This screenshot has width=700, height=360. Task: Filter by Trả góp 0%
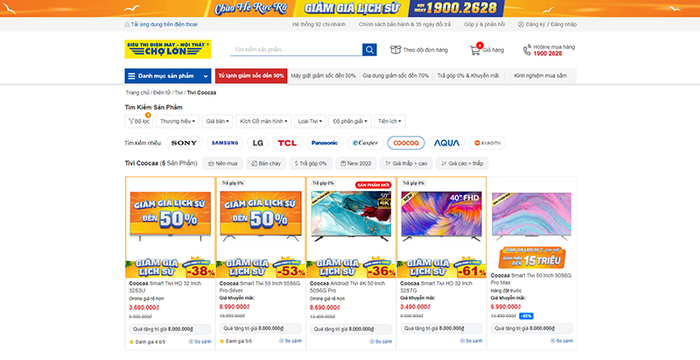coord(311,163)
